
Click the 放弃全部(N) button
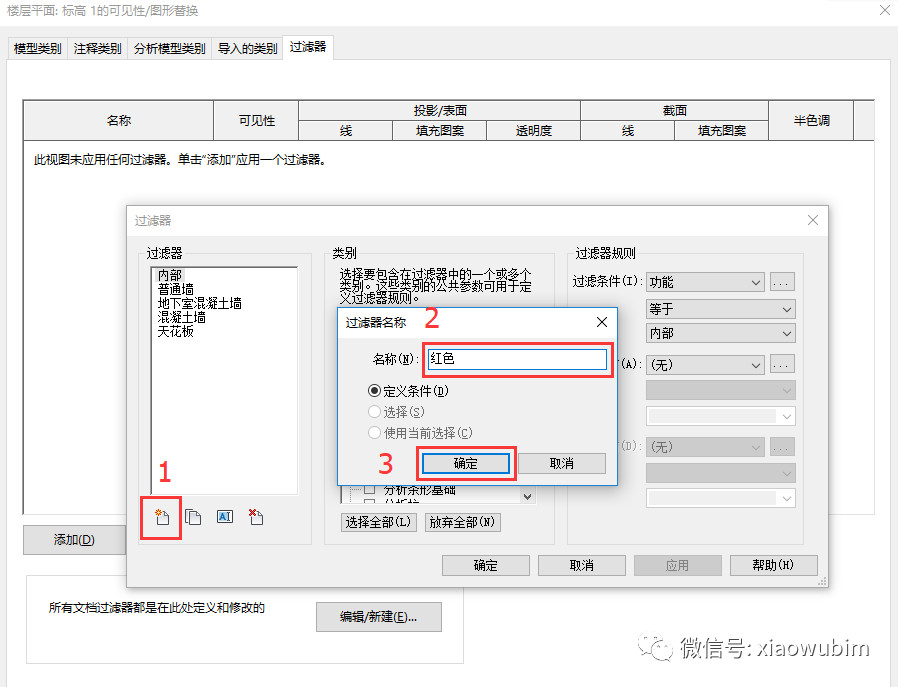(462, 522)
